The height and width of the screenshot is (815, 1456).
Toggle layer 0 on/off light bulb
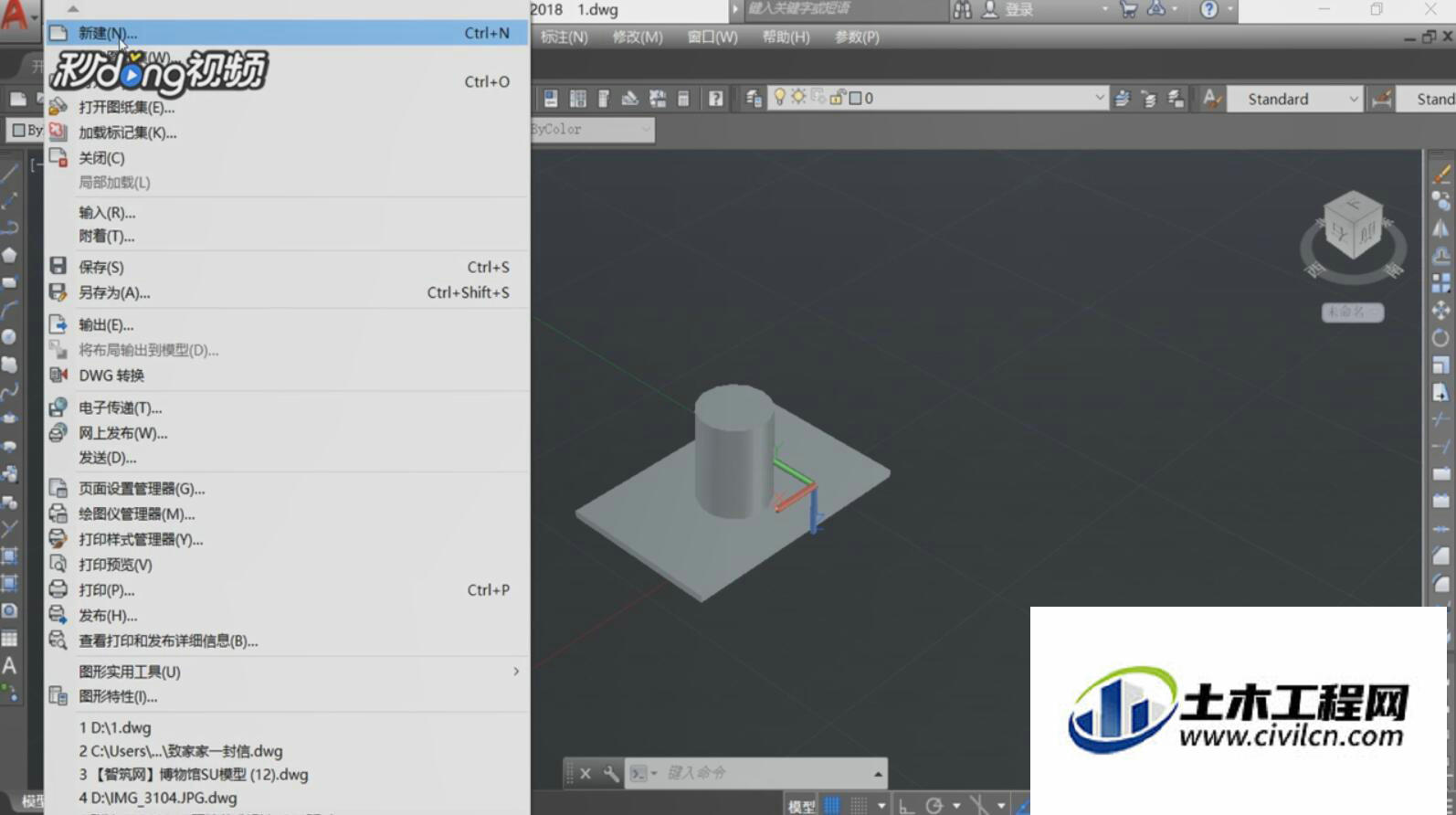[779, 97]
